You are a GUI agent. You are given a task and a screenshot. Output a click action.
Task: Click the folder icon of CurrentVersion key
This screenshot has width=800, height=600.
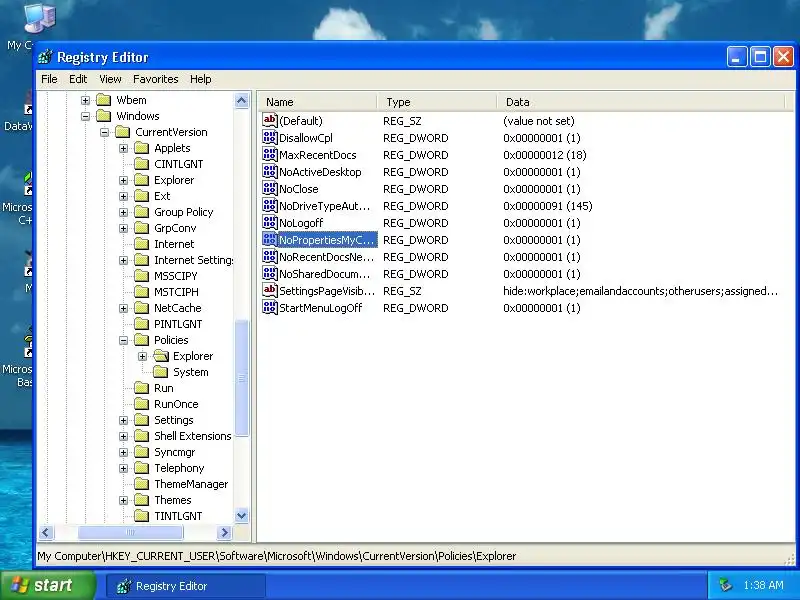[122, 132]
